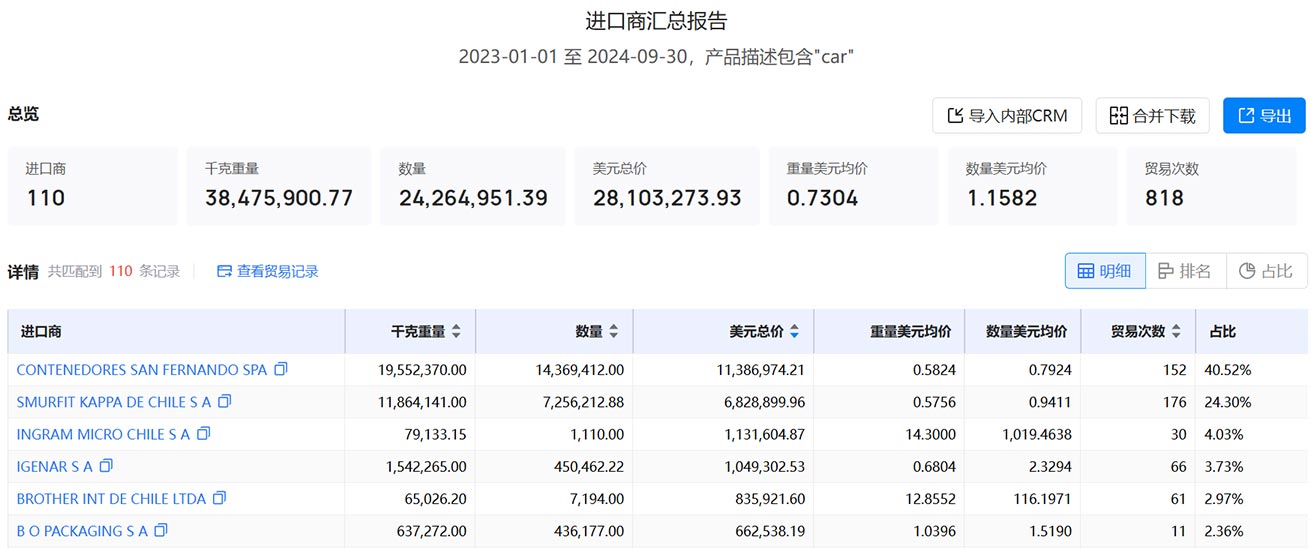This screenshot has width=1311, height=549.
Task: Sort by 数量 column arrows
Action: [614, 331]
